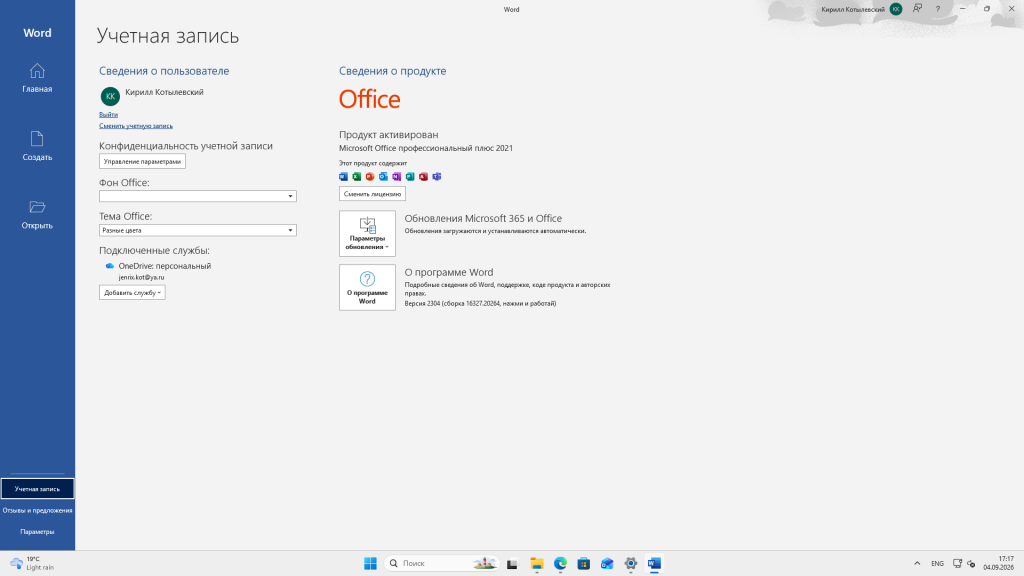
Task: Click the Управление параметрами button
Action: pyautogui.click(x=142, y=161)
